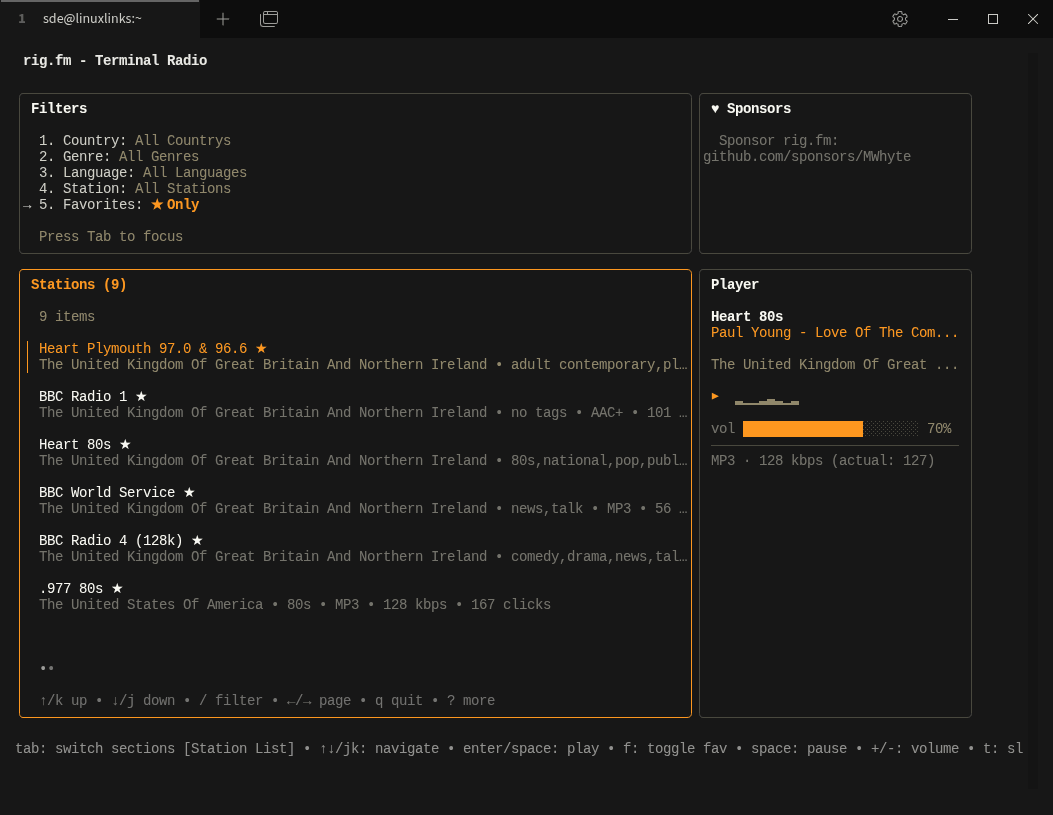Screen dimensions: 1053x815
Task: Click the star next to BBC Radio 1
Action: point(141,397)
